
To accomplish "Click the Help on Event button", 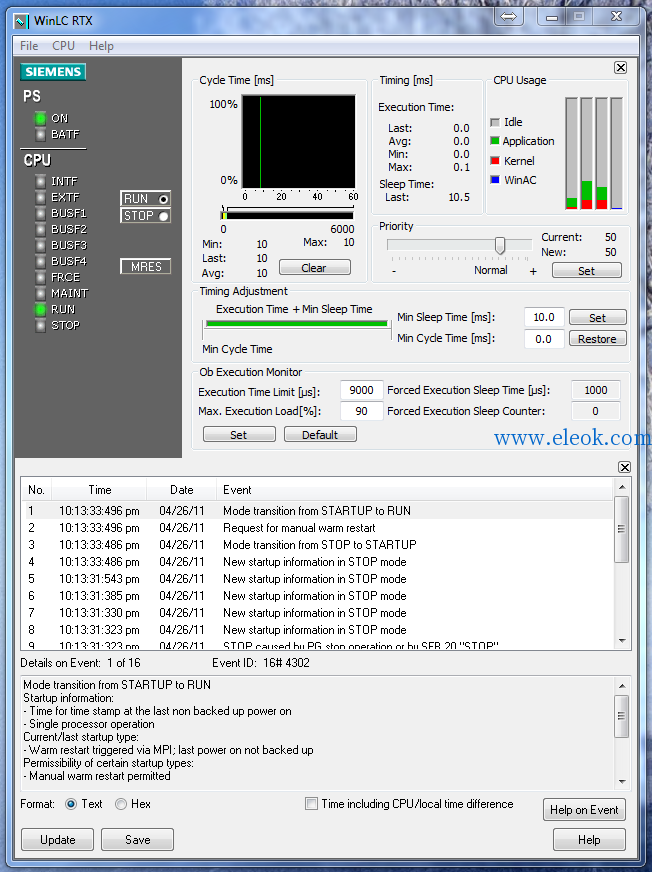I will coord(584,810).
